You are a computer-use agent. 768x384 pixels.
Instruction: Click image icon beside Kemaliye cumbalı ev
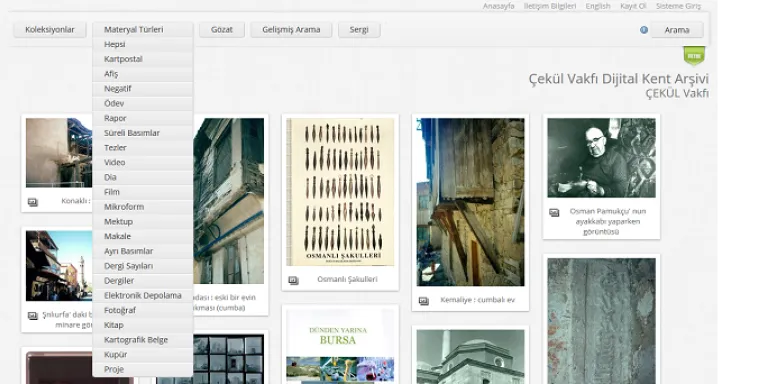(x=424, y=301)
